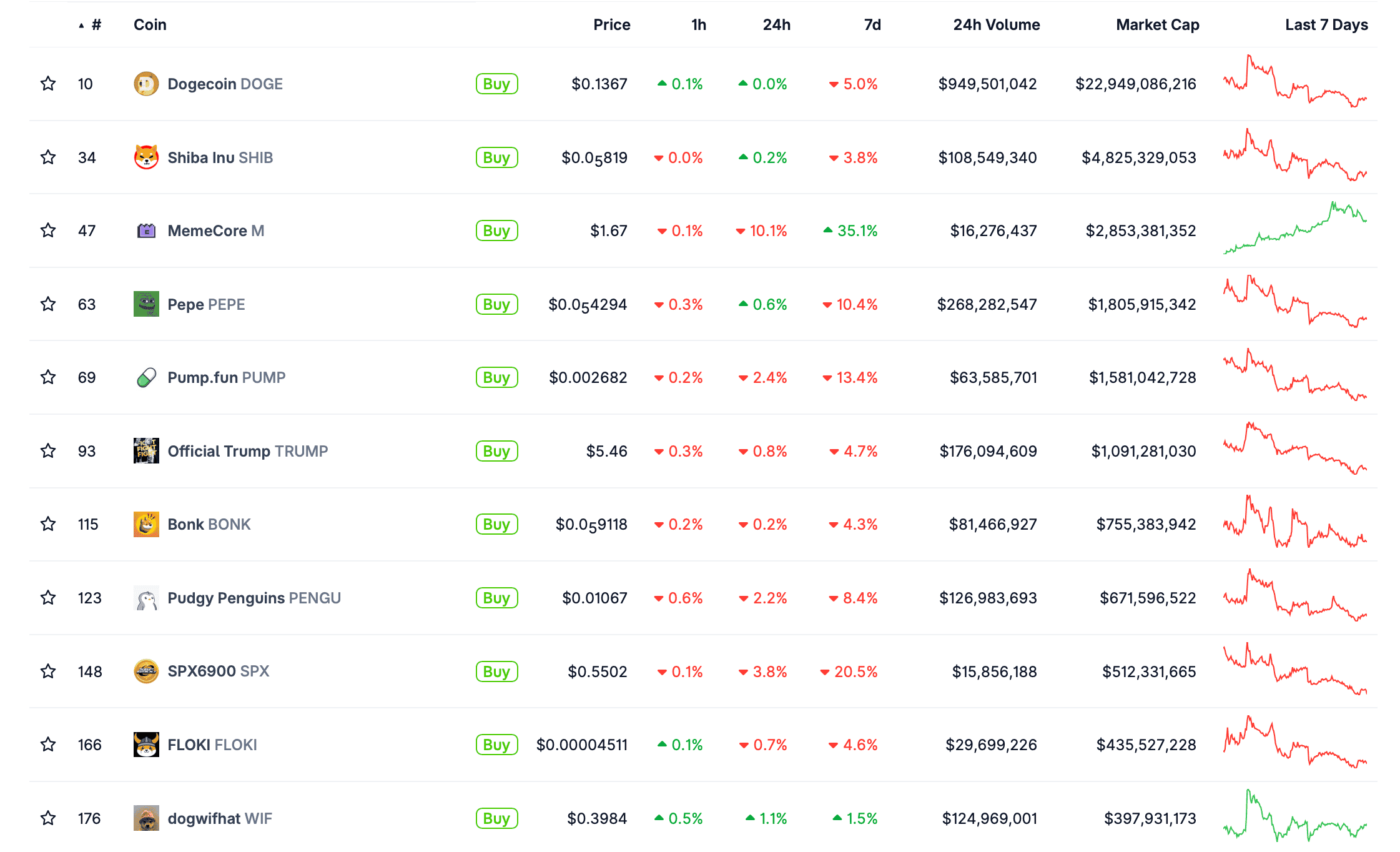Click the Pump.fun pill logo icon
This screenshot has height=852, width=1400.
click(146, 378)
